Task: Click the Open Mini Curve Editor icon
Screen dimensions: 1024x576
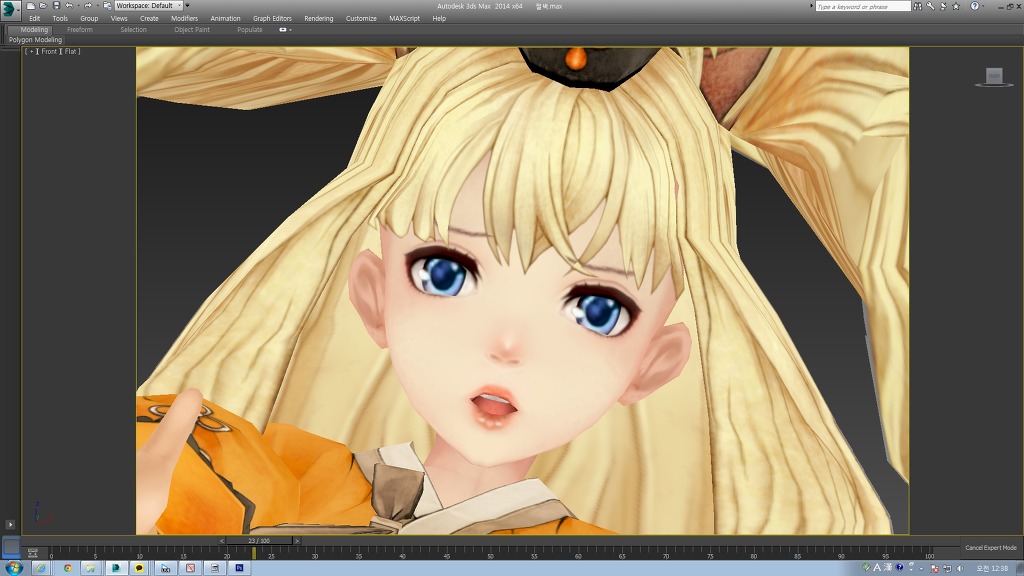Action: [x=33, y=553]
